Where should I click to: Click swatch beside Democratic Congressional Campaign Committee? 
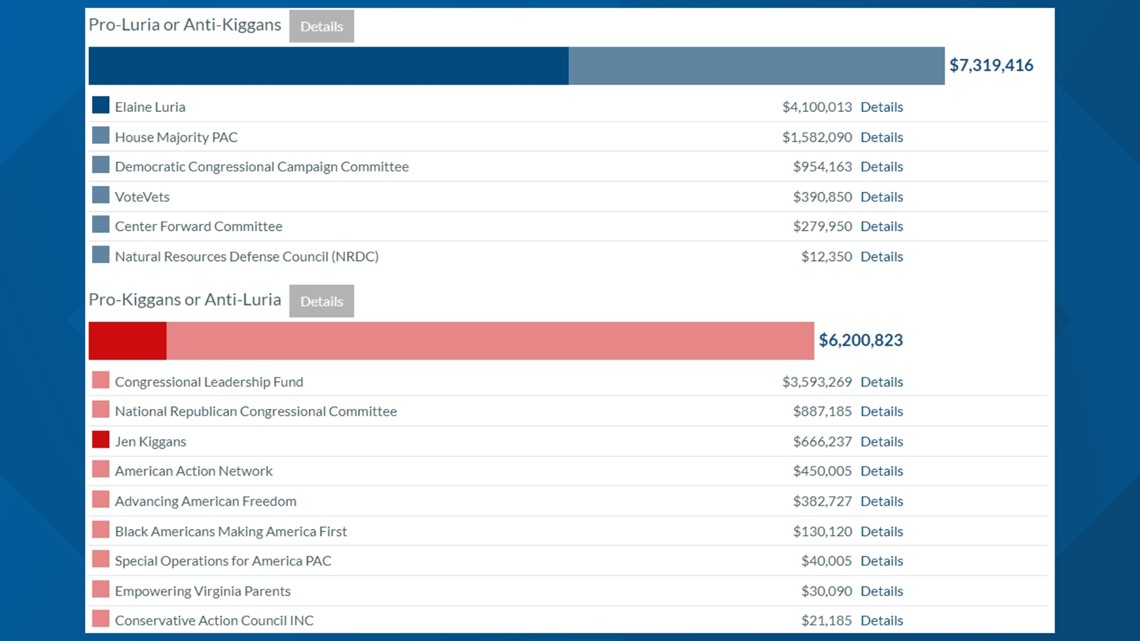pos(101,165)
